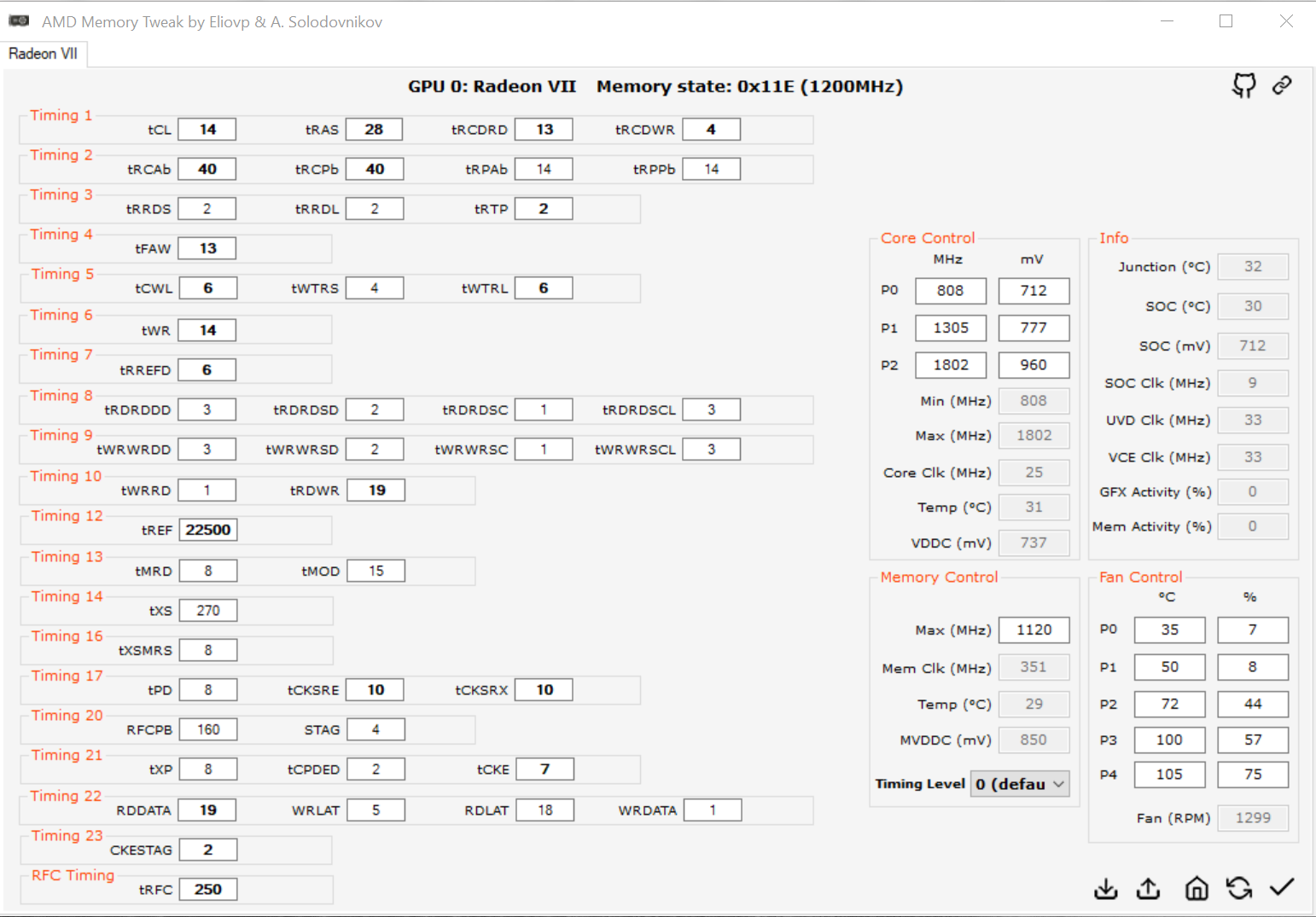
Task: Click the home reset-to-default icon
Action: point(1197,889)
